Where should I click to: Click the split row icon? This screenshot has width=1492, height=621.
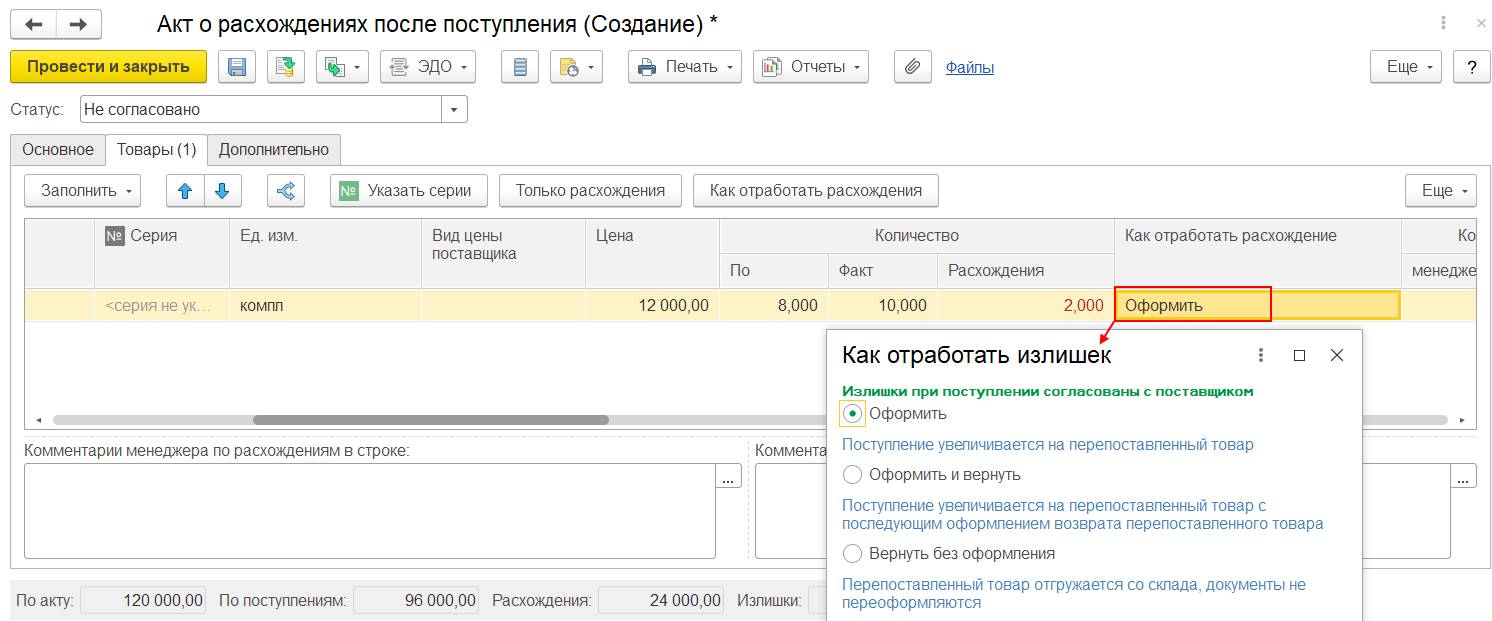(285, 190)
